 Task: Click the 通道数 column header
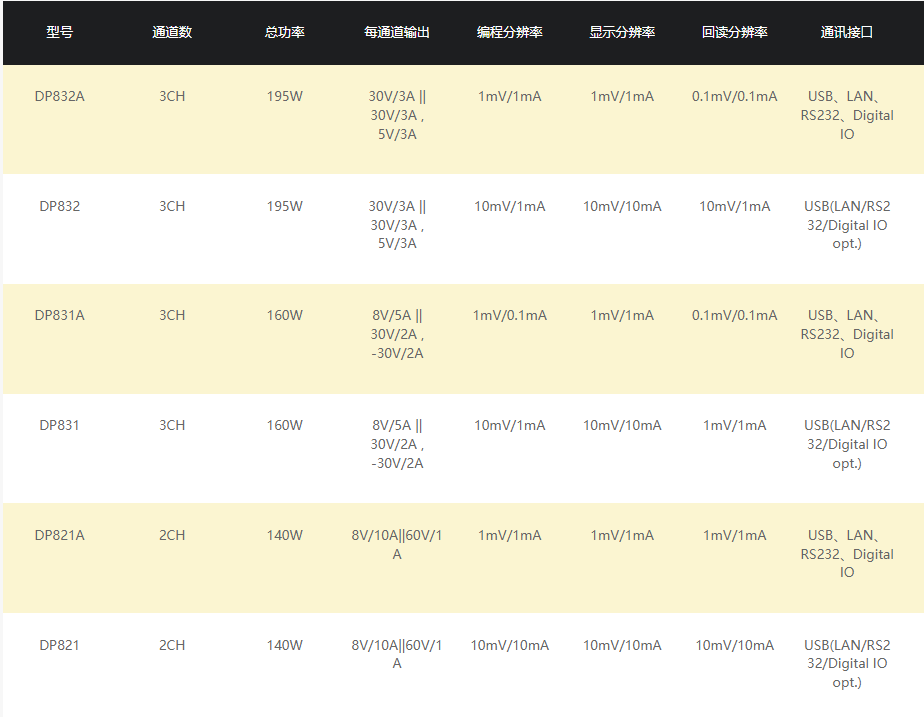click(172, 32)
